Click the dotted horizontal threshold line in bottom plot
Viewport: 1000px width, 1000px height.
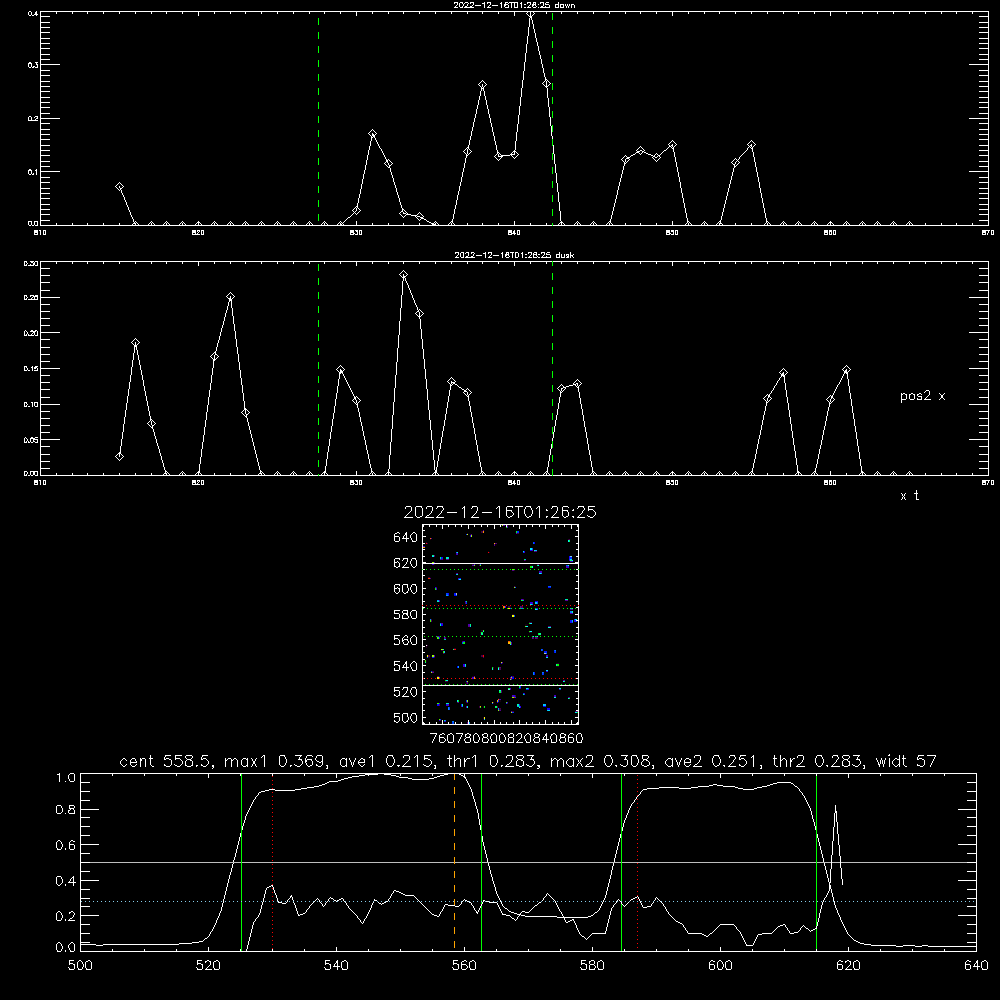click(528, 902)
